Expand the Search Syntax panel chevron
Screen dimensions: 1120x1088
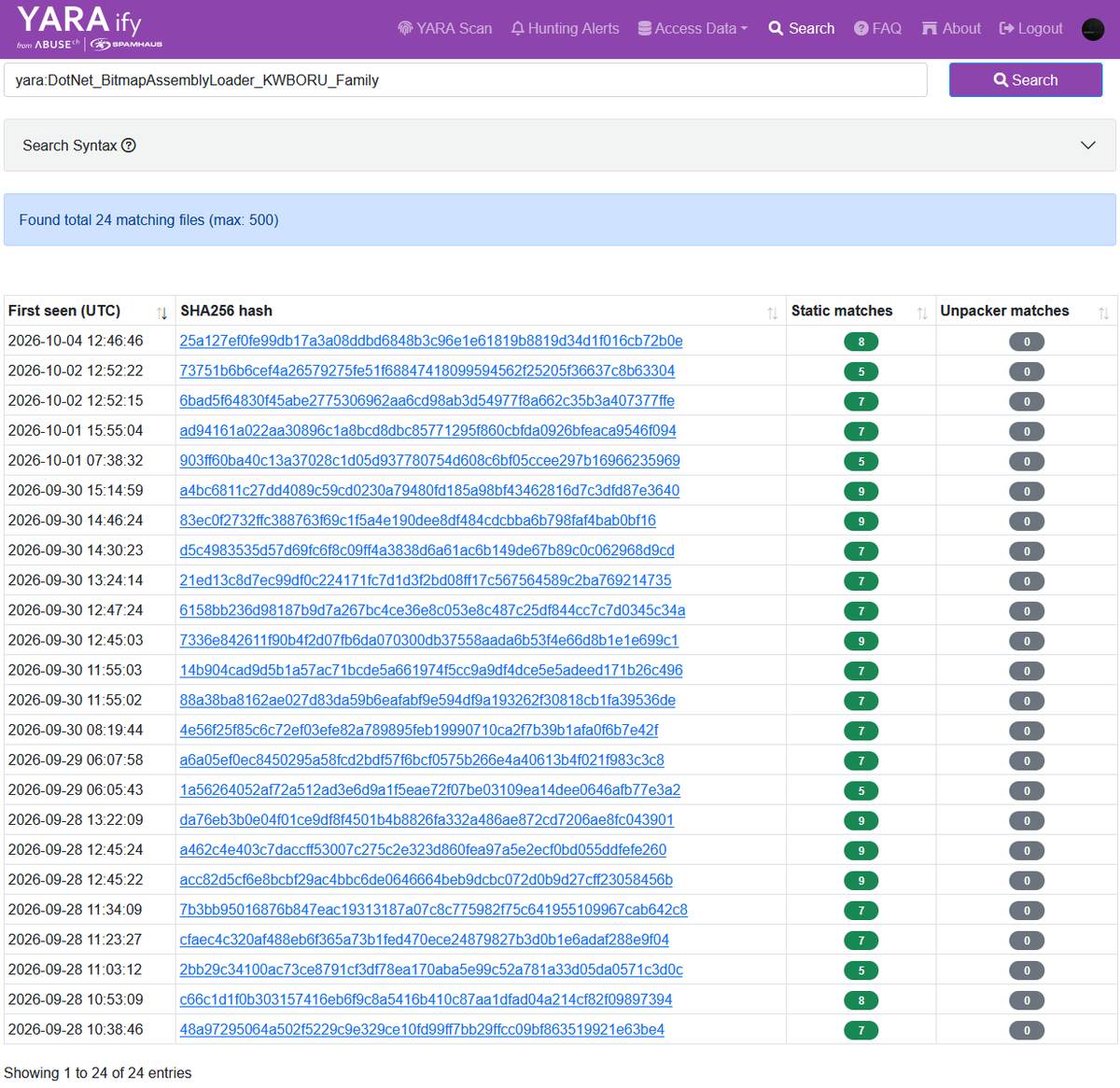coord(1088,145)
